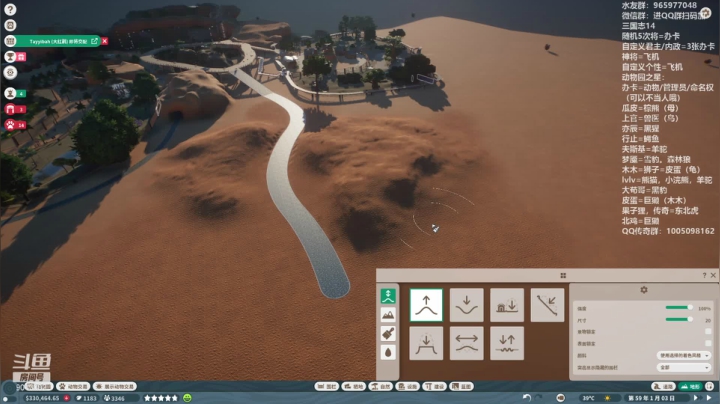Open the zoo overview icon below help

pyautogui.click(x=10, y=25)
